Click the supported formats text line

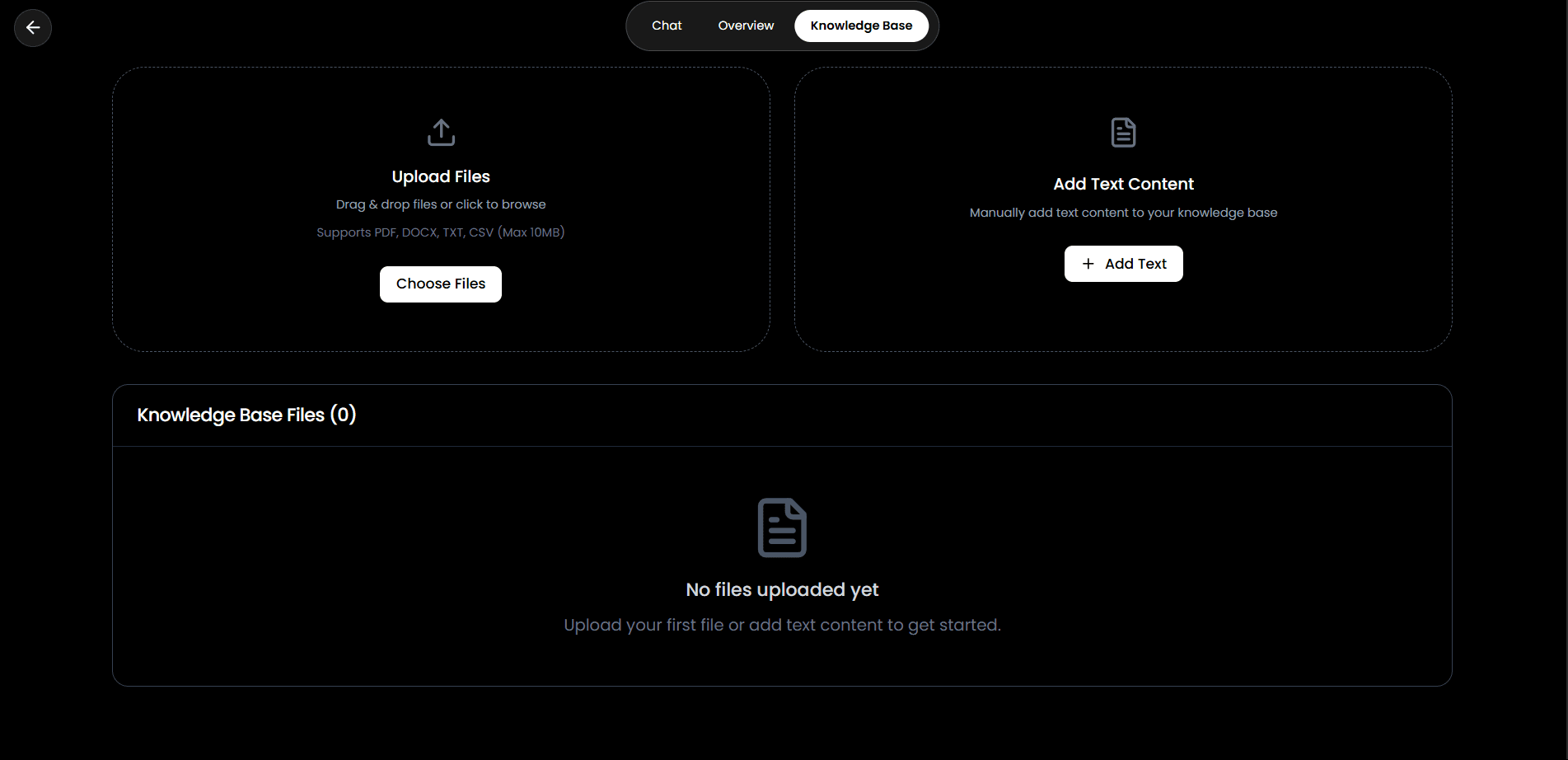pos(440,232)
